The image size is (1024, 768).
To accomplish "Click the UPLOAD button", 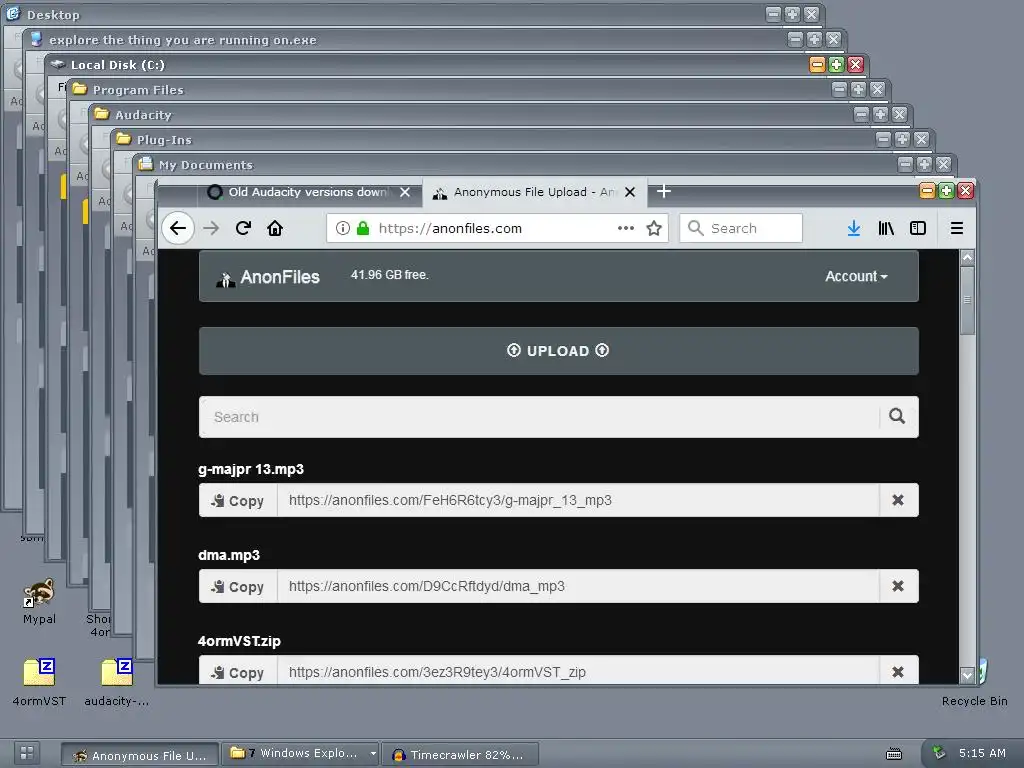I will coord(558,351).
